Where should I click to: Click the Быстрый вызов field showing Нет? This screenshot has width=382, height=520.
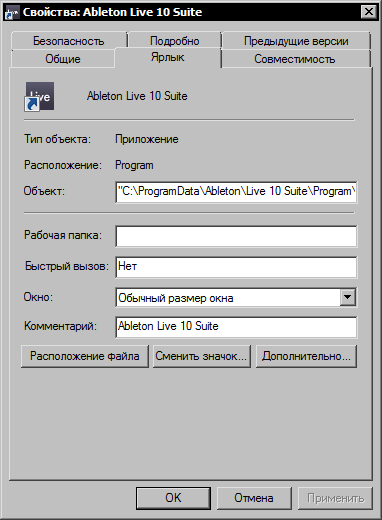pyautogui.click(x=236, y=267)
